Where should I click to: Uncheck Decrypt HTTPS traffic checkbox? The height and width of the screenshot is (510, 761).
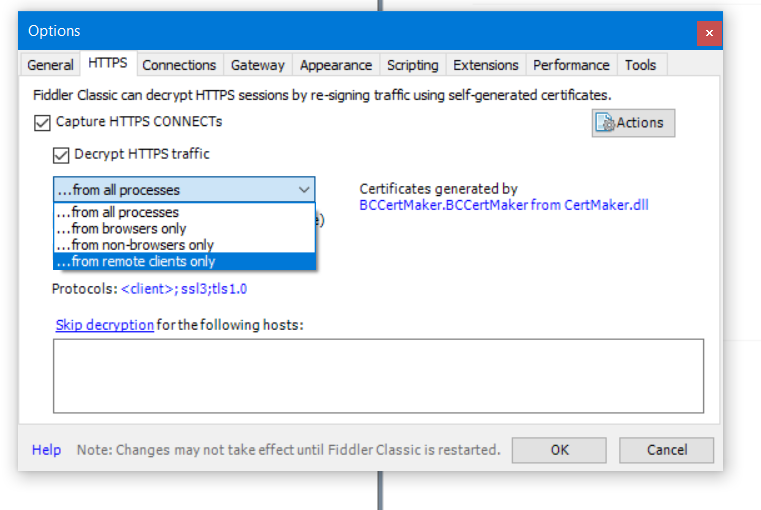point(62,155)
